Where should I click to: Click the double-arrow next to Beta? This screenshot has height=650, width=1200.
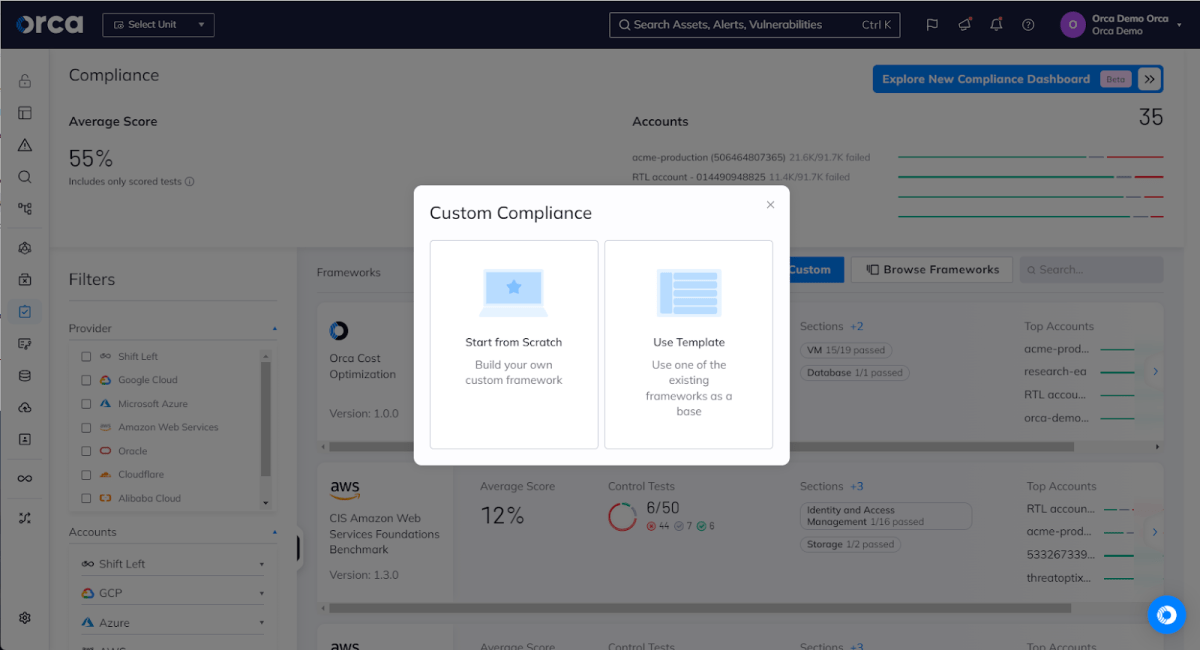(1149, 79)
